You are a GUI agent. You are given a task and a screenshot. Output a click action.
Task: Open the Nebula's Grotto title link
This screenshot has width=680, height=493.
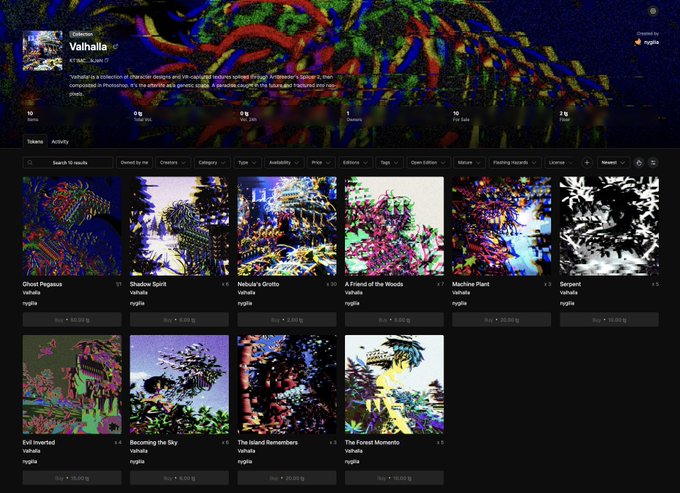click(x=258, y=284)
